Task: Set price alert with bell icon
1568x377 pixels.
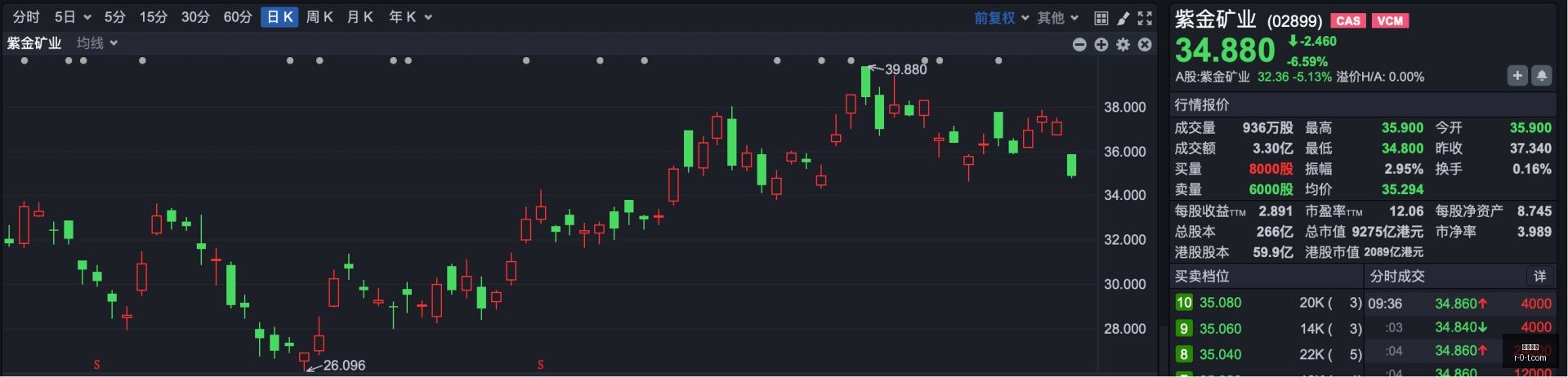Action: click(1542, 76)
